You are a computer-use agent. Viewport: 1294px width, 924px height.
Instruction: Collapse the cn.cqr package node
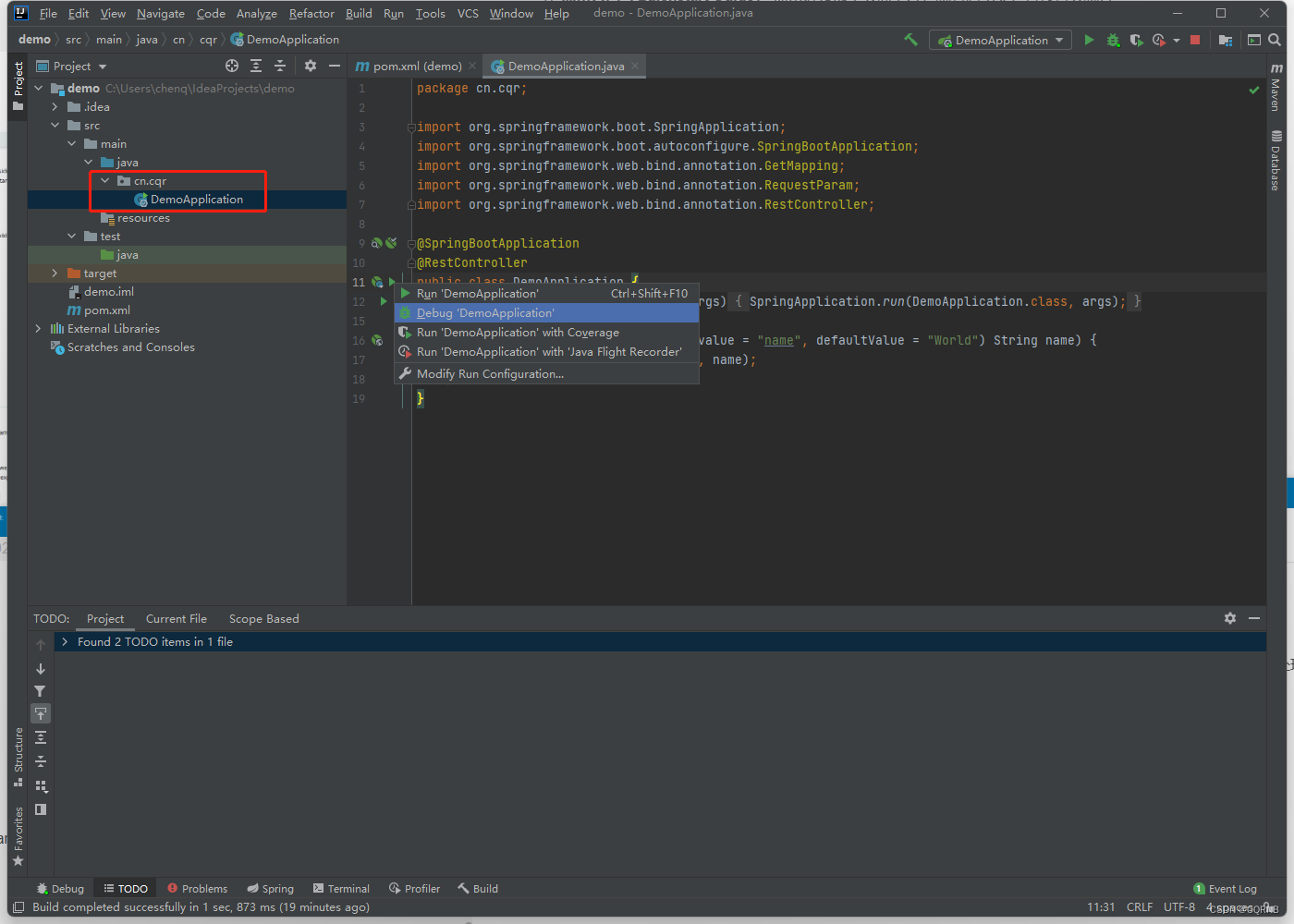[105, 180]
